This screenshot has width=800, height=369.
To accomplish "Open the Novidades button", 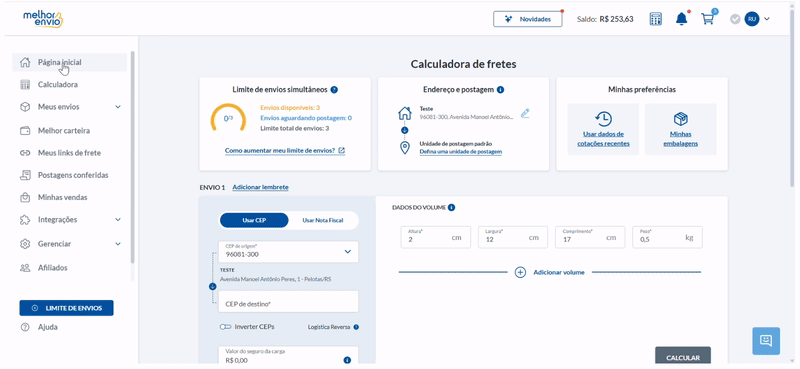I will click(x=528, y=19).
